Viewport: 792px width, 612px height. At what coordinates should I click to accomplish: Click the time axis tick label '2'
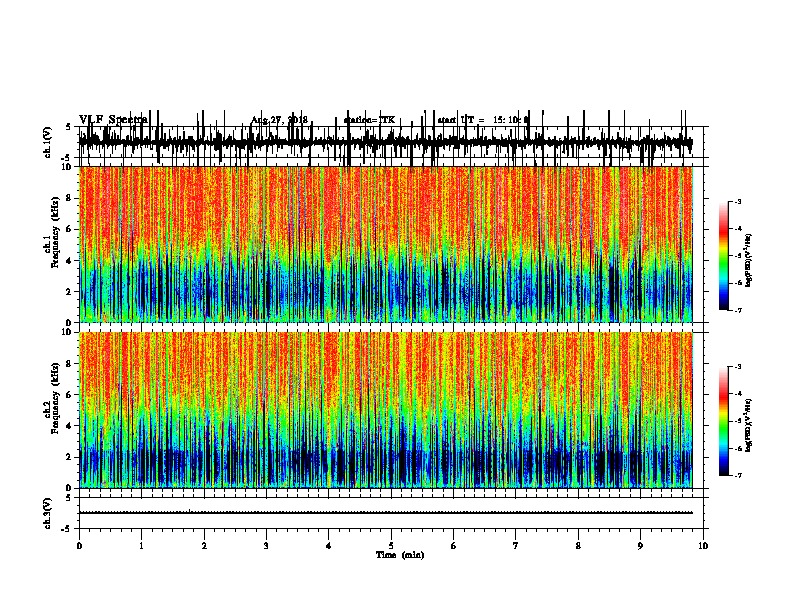204,545
